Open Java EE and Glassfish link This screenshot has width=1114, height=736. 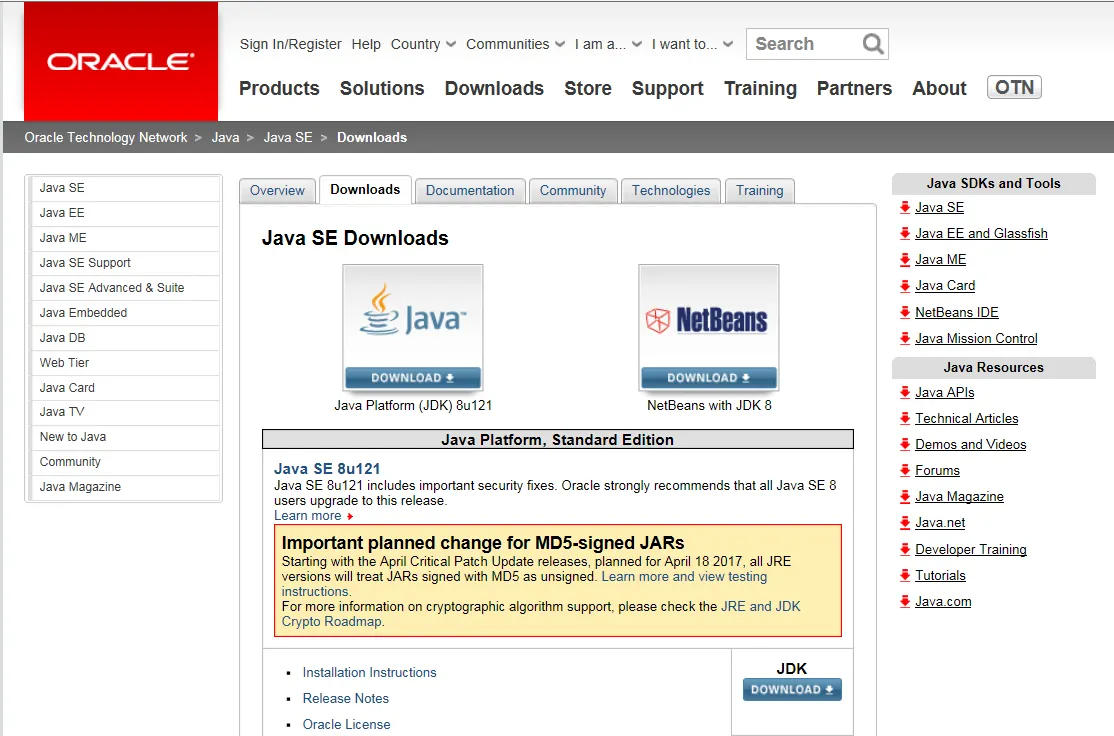(981, 234)
